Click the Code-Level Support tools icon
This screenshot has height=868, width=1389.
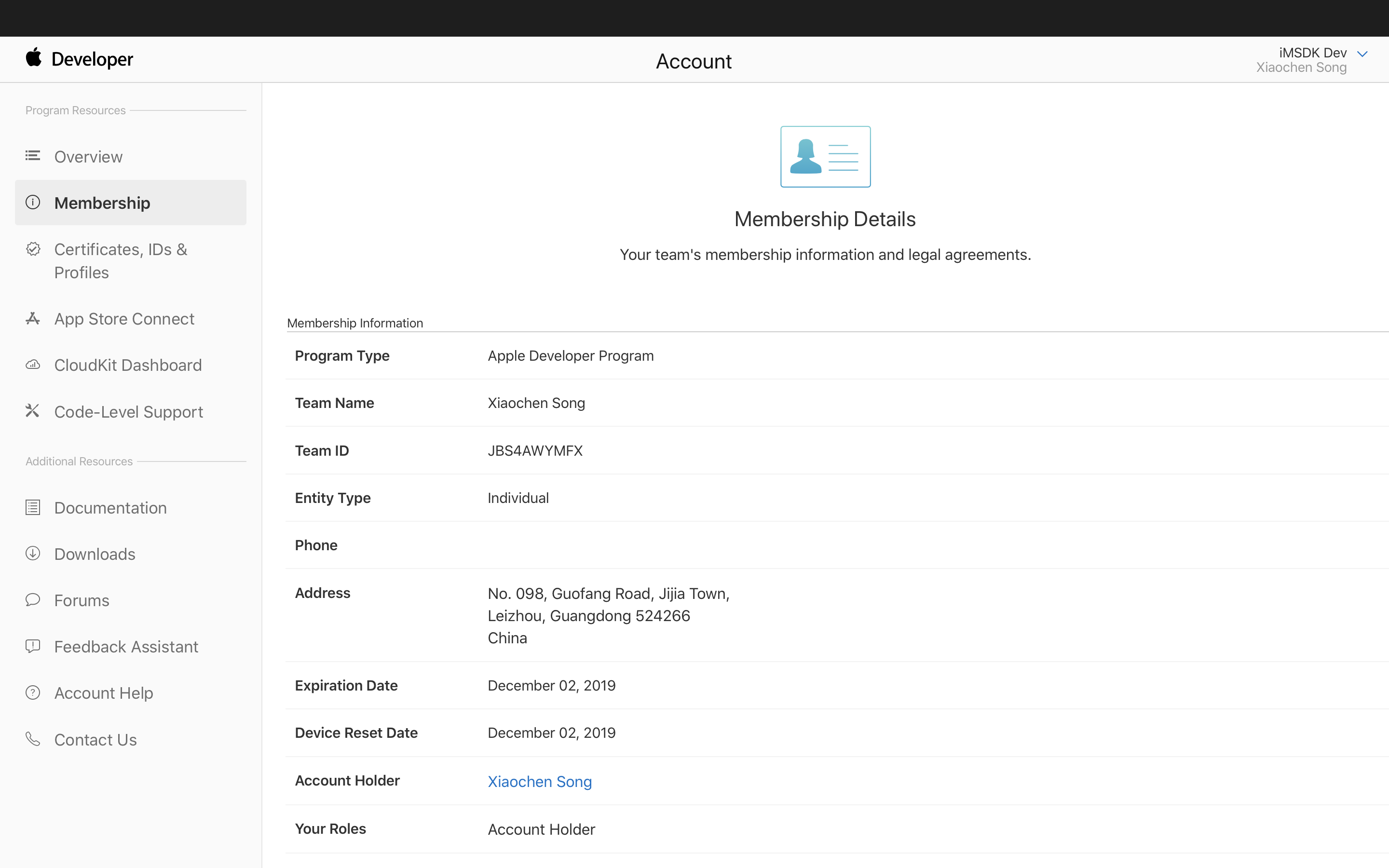tap(33, 411)
